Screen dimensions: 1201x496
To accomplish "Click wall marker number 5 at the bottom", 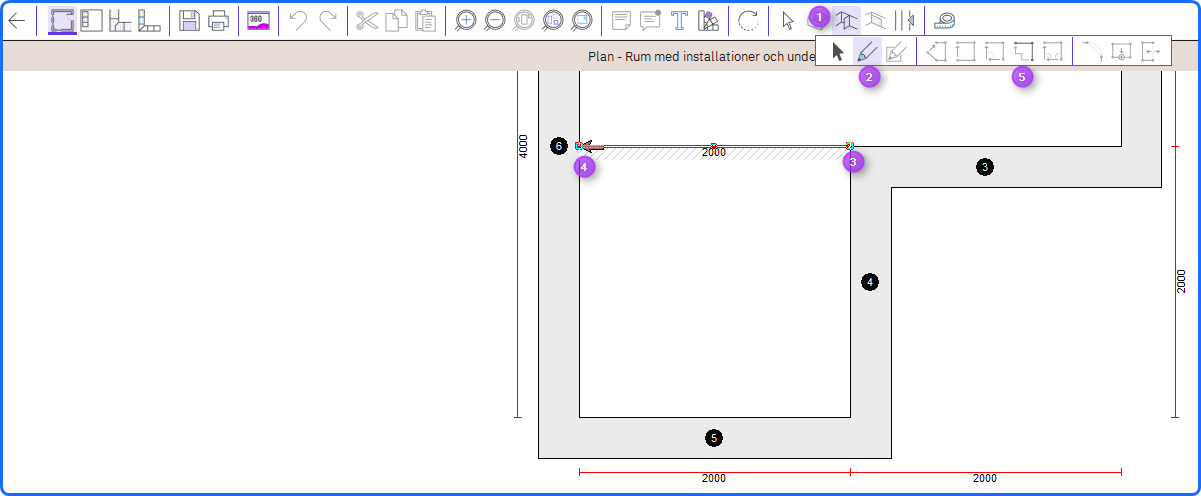I will tap(713, 437).
